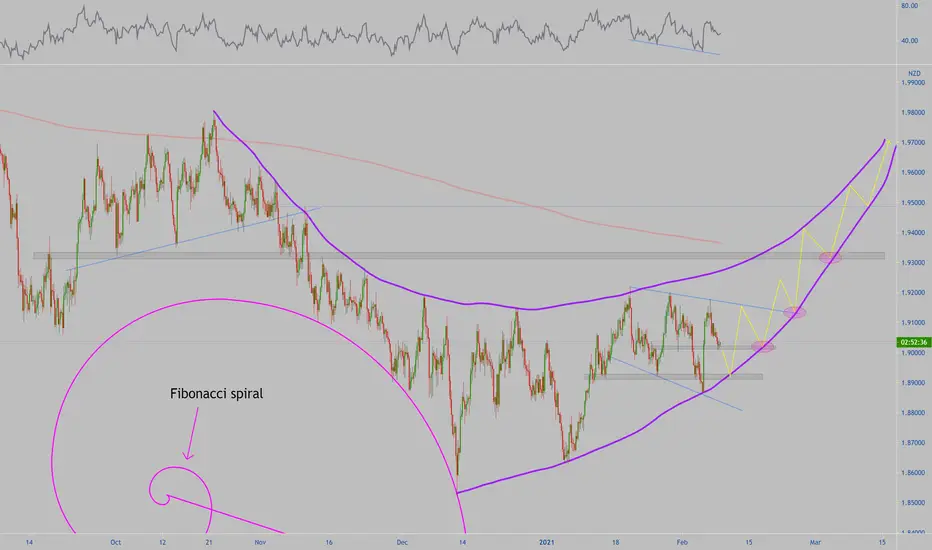Select the 1.8600 price axis label
932x550 pixels.
(x=913, y=473)
